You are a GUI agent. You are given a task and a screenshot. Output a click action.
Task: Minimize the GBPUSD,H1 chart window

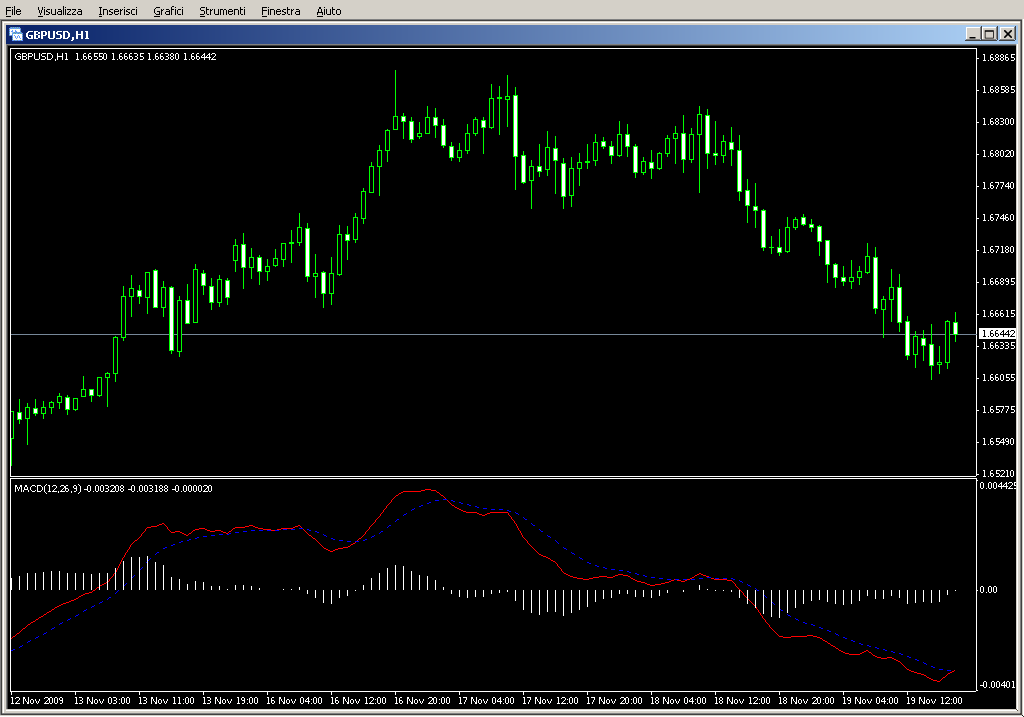972,34
